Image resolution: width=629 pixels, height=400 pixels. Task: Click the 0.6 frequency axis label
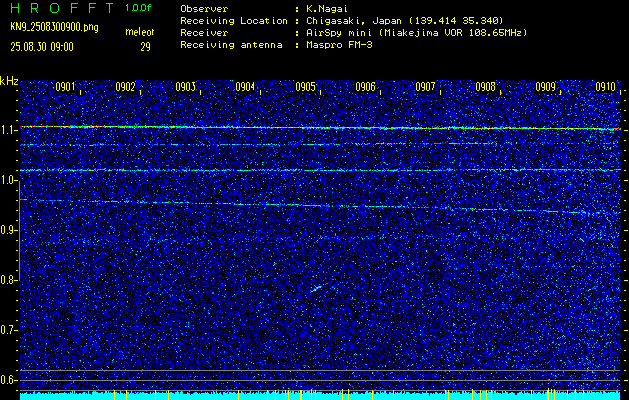tap(7, 380)
